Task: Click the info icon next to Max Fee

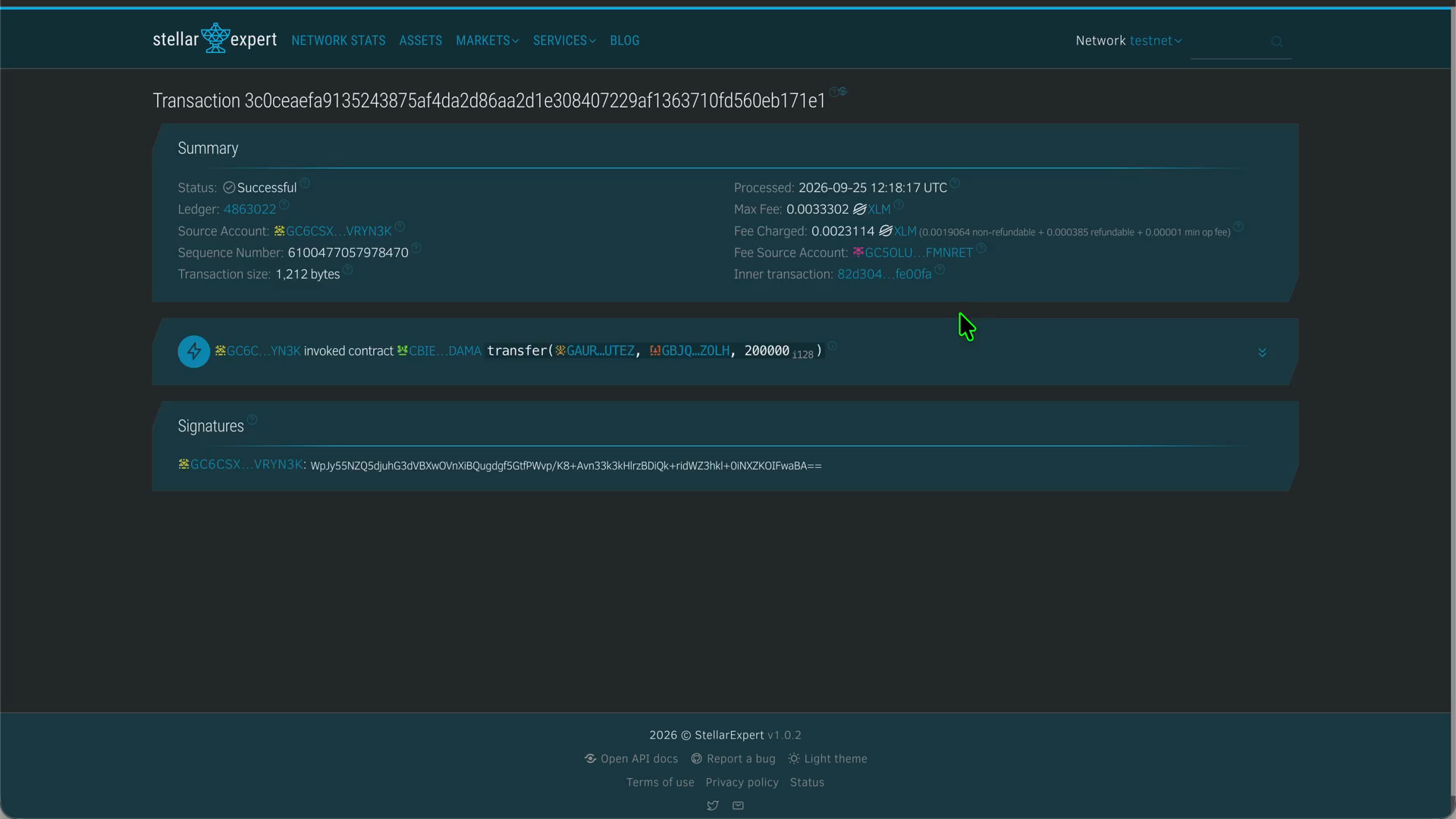Action: pos(899,205)
